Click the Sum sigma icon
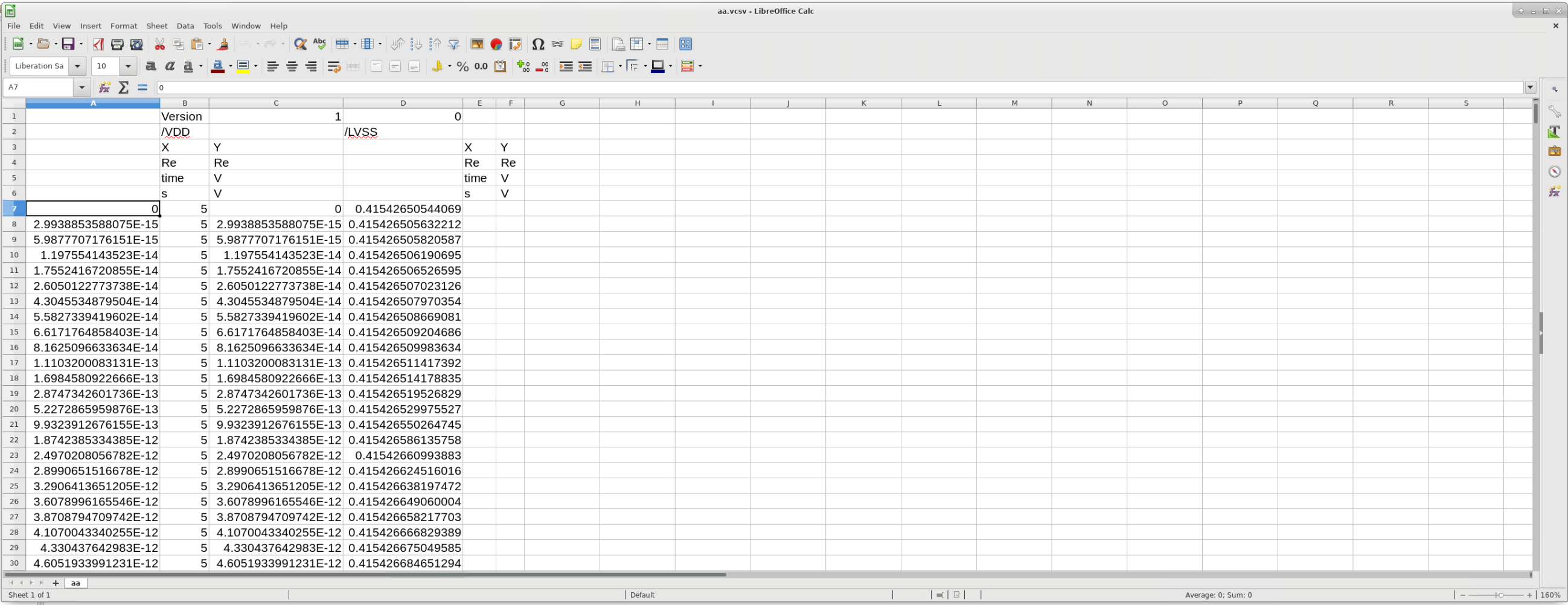Viewport: 1568px width, 605px height. [124, 87]
